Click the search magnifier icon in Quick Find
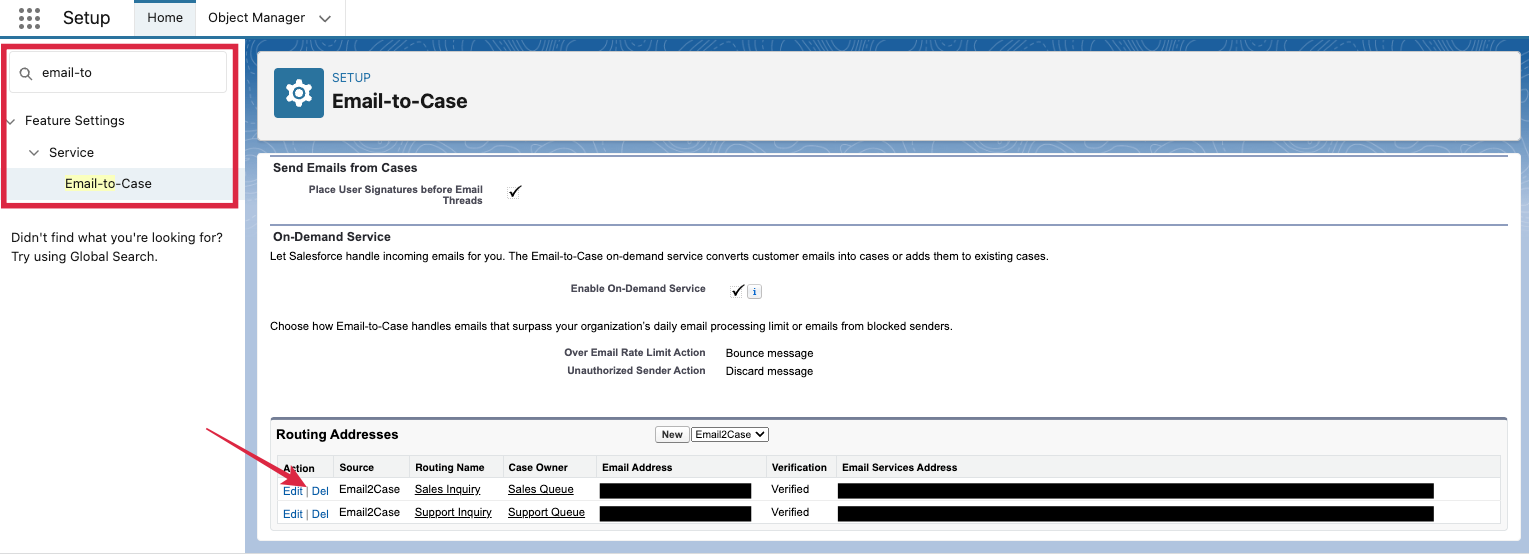Image resolution: width=1529 pixels, height=555 pixels. [27, 73]
